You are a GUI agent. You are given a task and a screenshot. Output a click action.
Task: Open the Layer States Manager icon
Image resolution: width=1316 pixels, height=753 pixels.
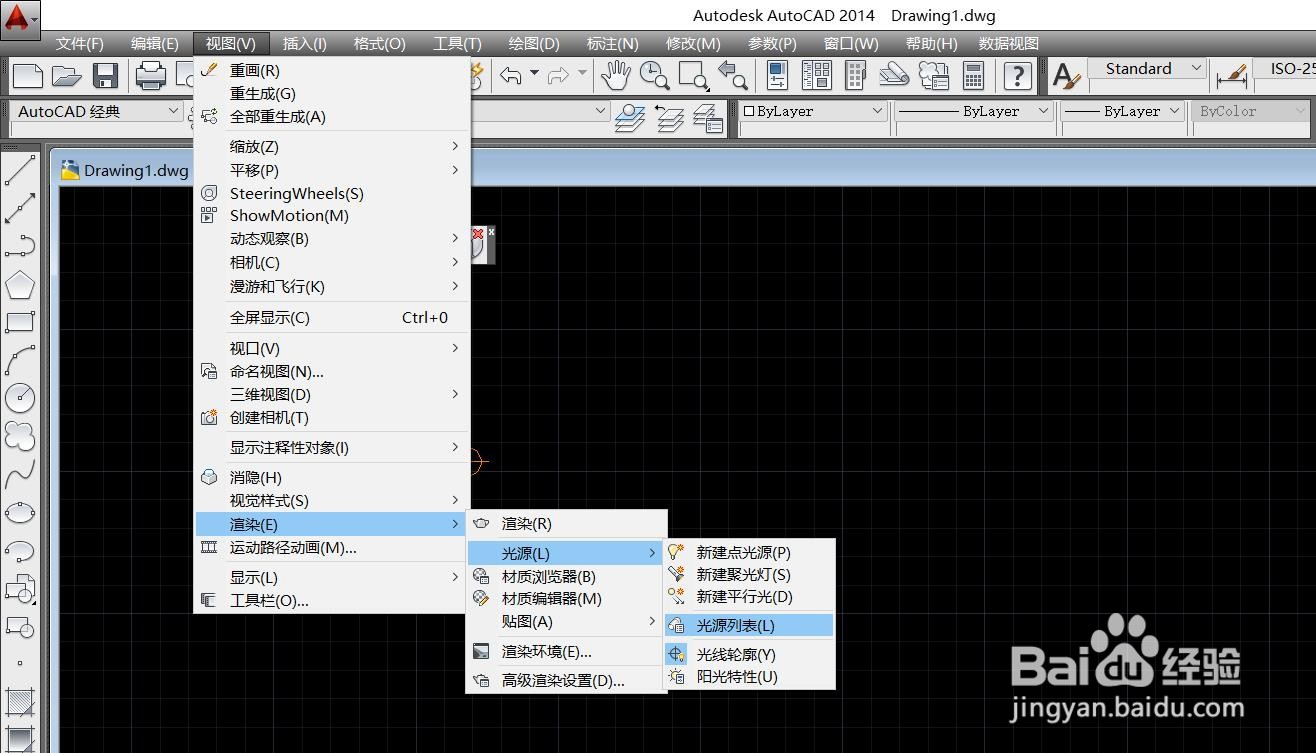click(x=708, y=118)
